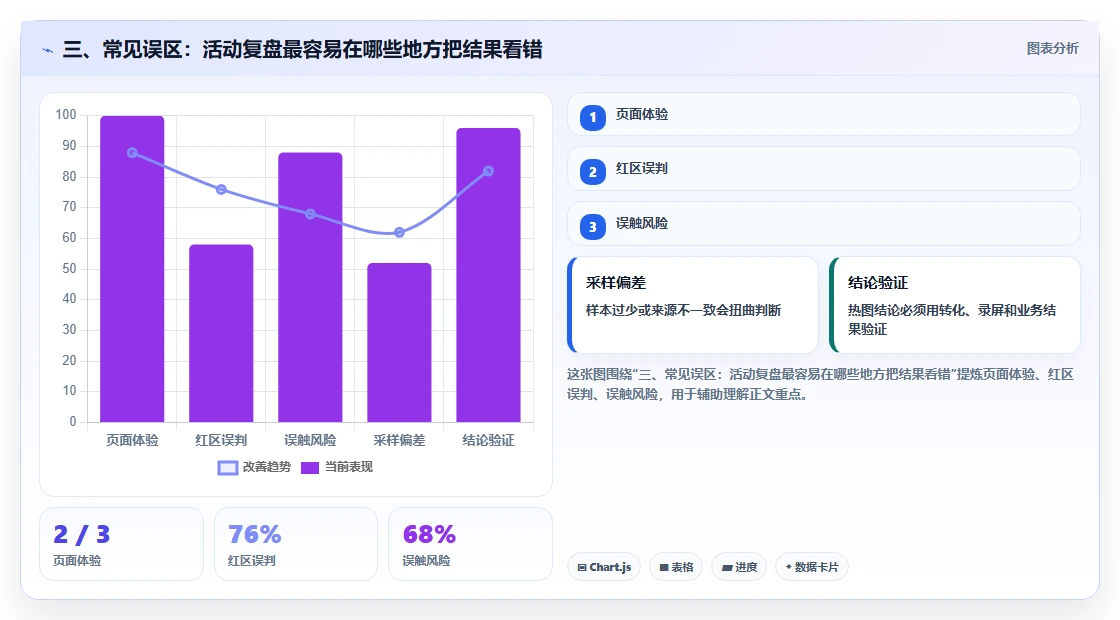Click the 68% stat value
Screen dimensions: 1120x620
tap(429, 534)
